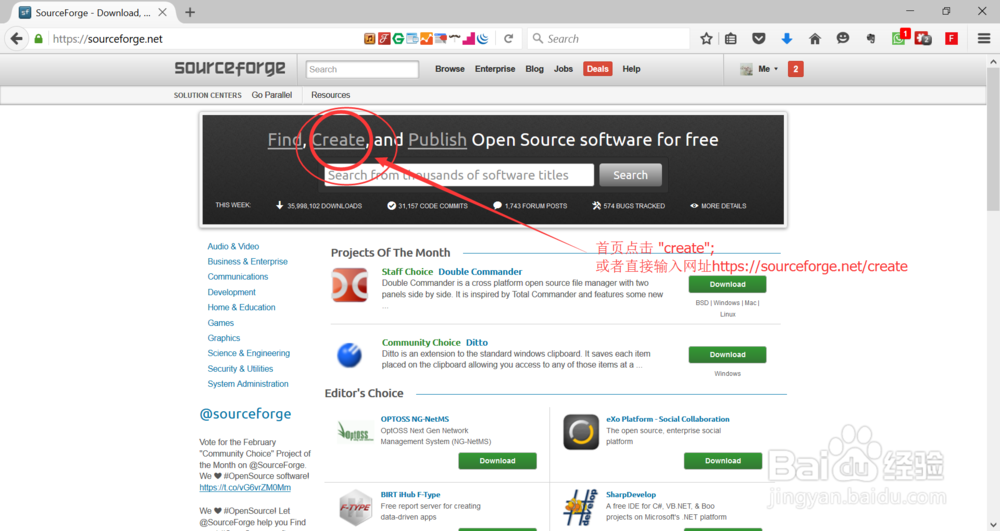
Task: Browse the System Administration category
Action: pos(247,384)
